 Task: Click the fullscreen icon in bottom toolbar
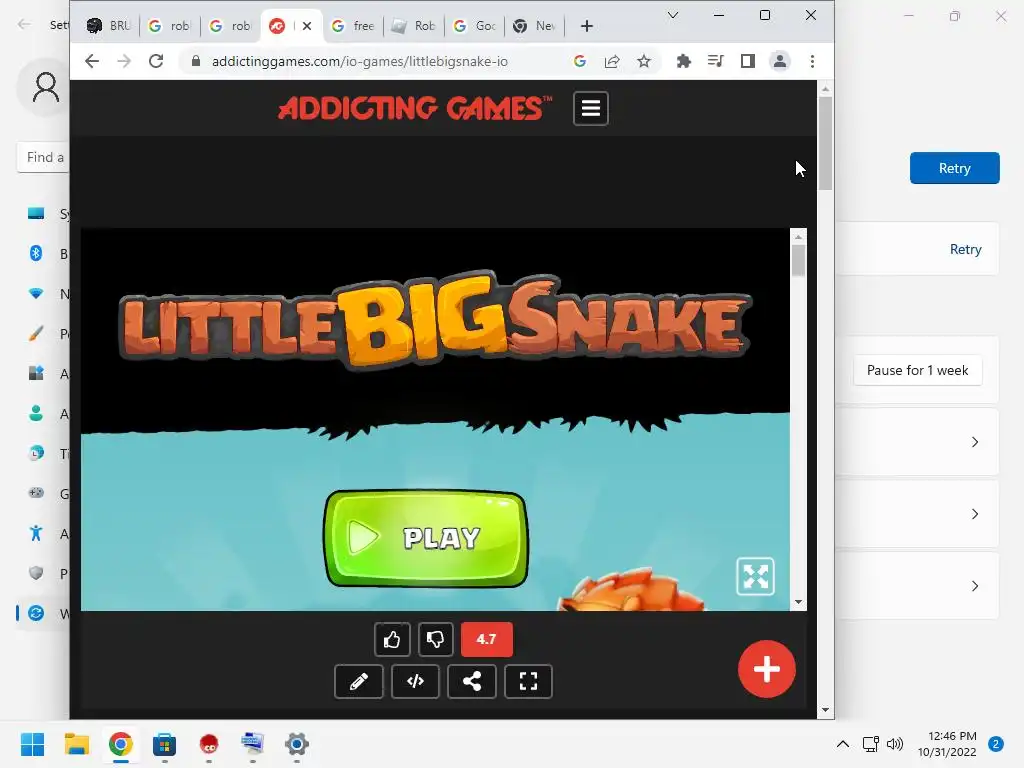(x=528, y=682)
